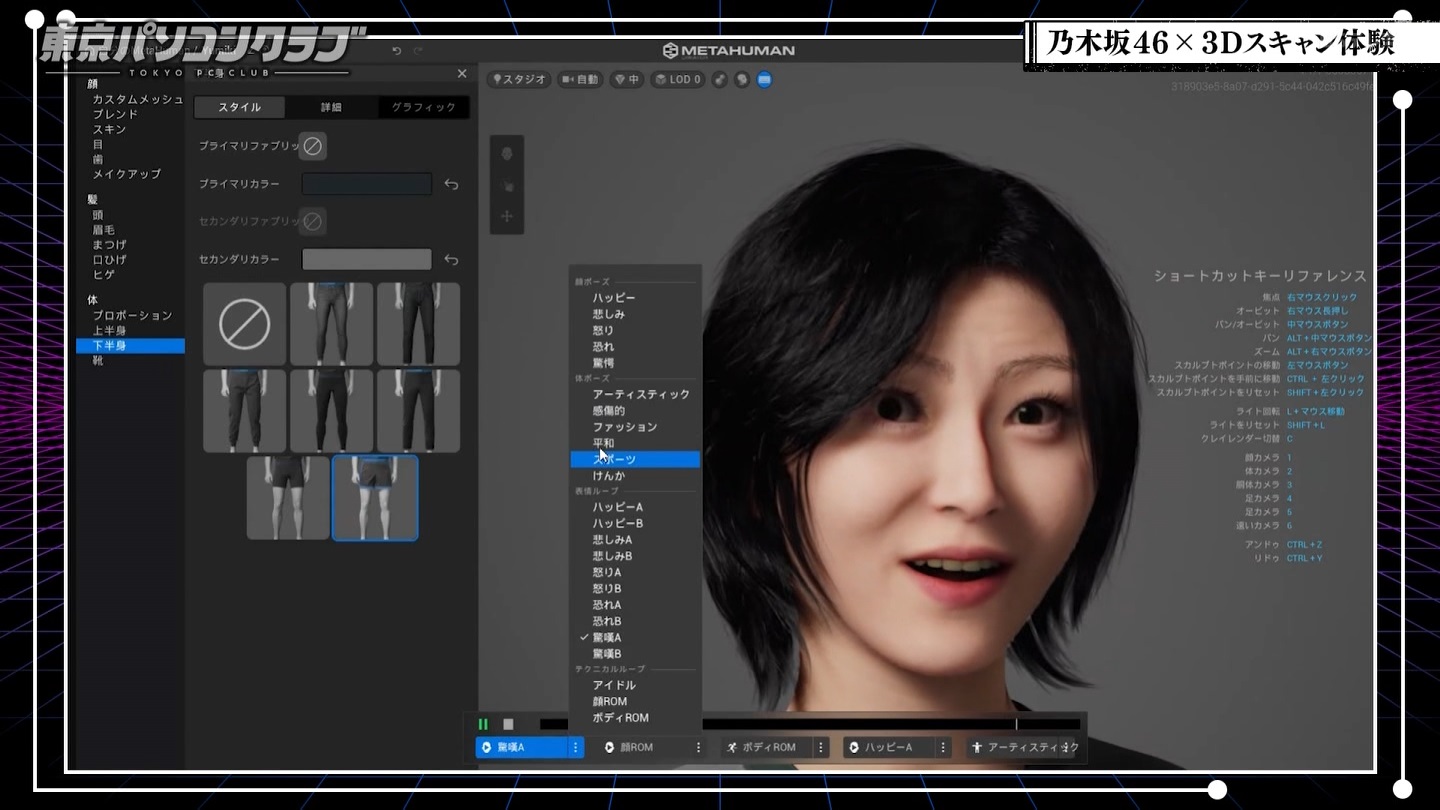The width and height of the screenshot is (1440, 810).
Task: Toggle the blue keyboard shortcut reference icon
Action: pyautogui.click(x=764, y=80)
